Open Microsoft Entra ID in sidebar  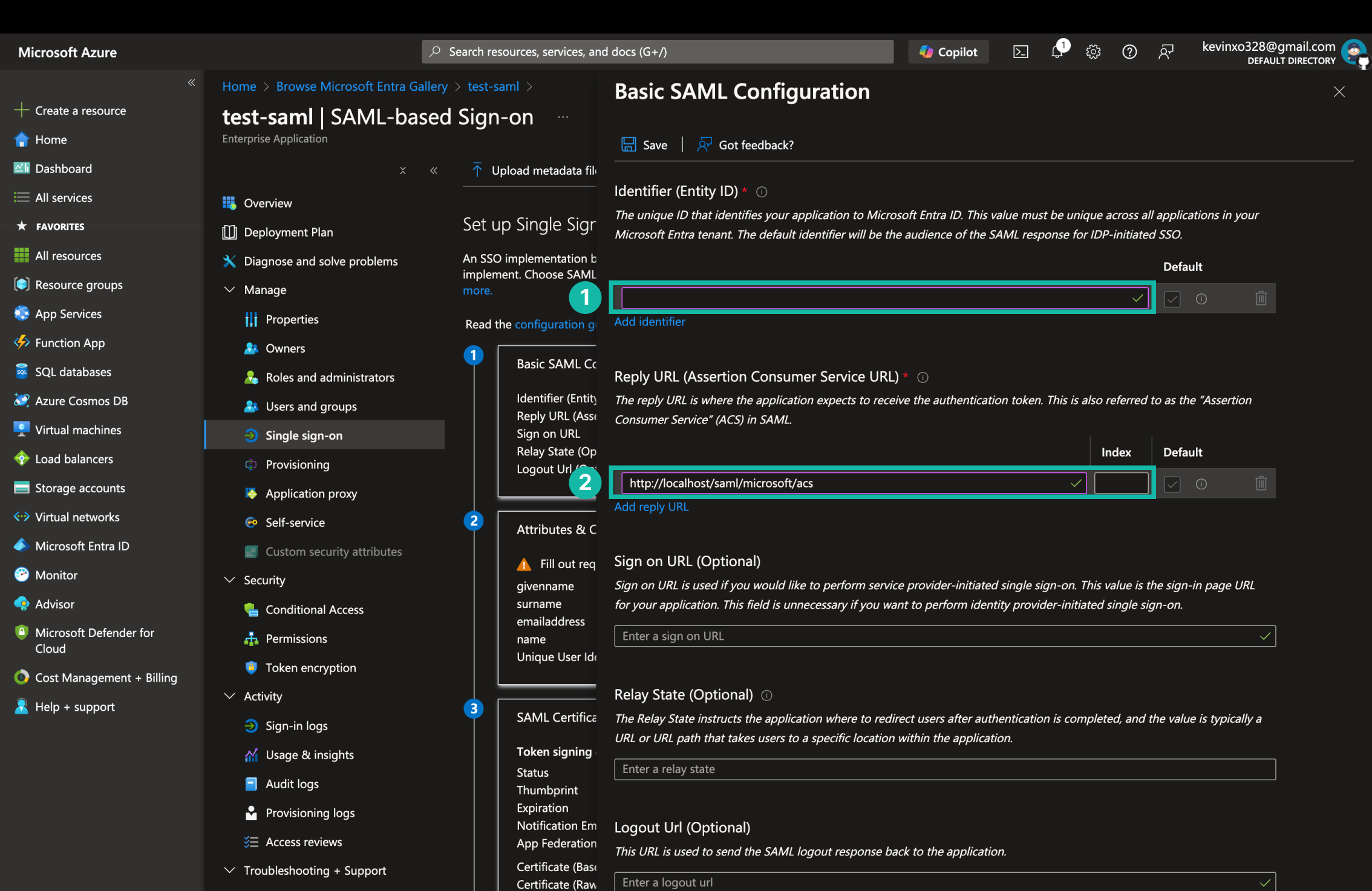point(82,546)
